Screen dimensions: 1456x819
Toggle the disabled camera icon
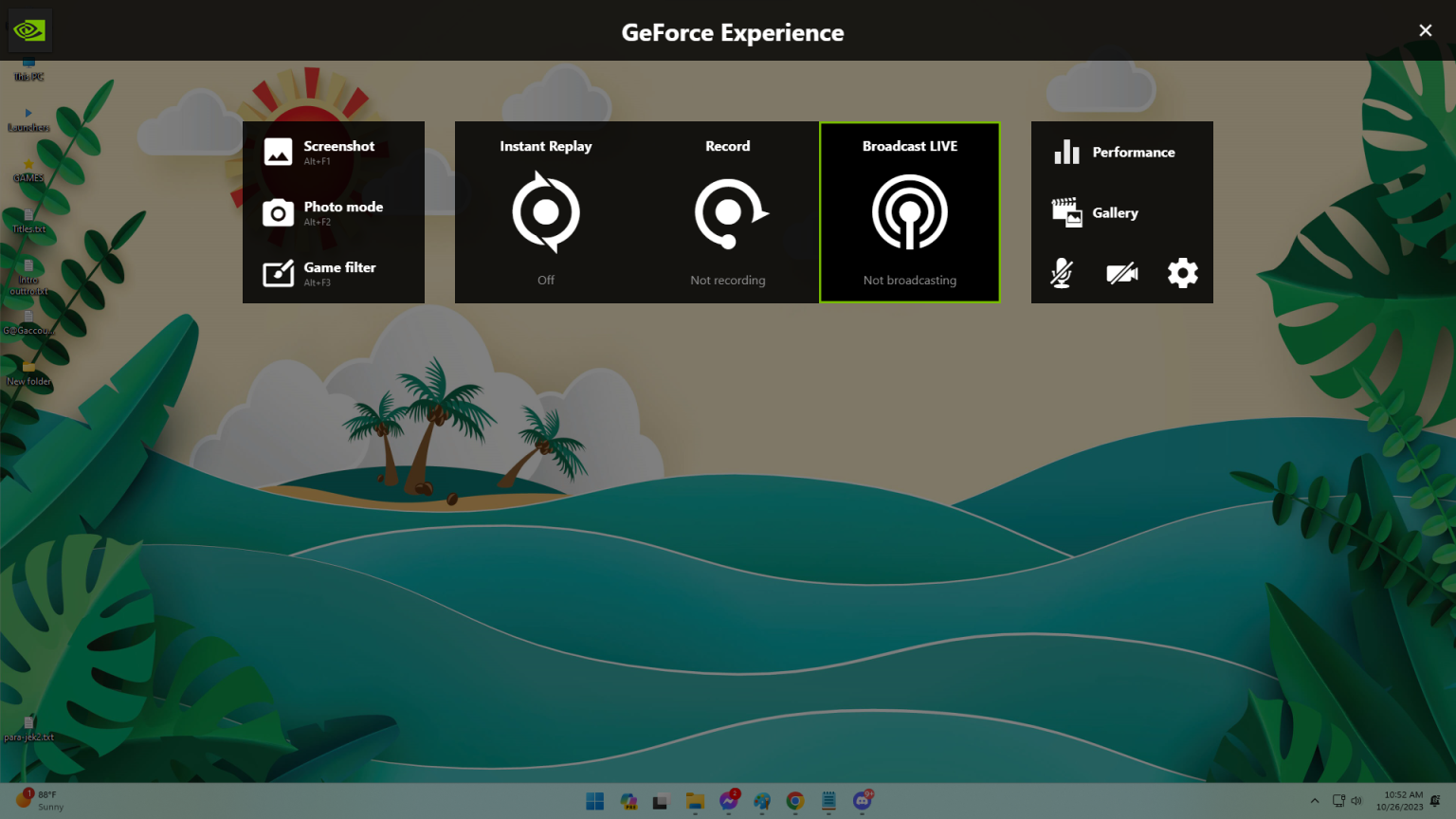(1122, 273)
